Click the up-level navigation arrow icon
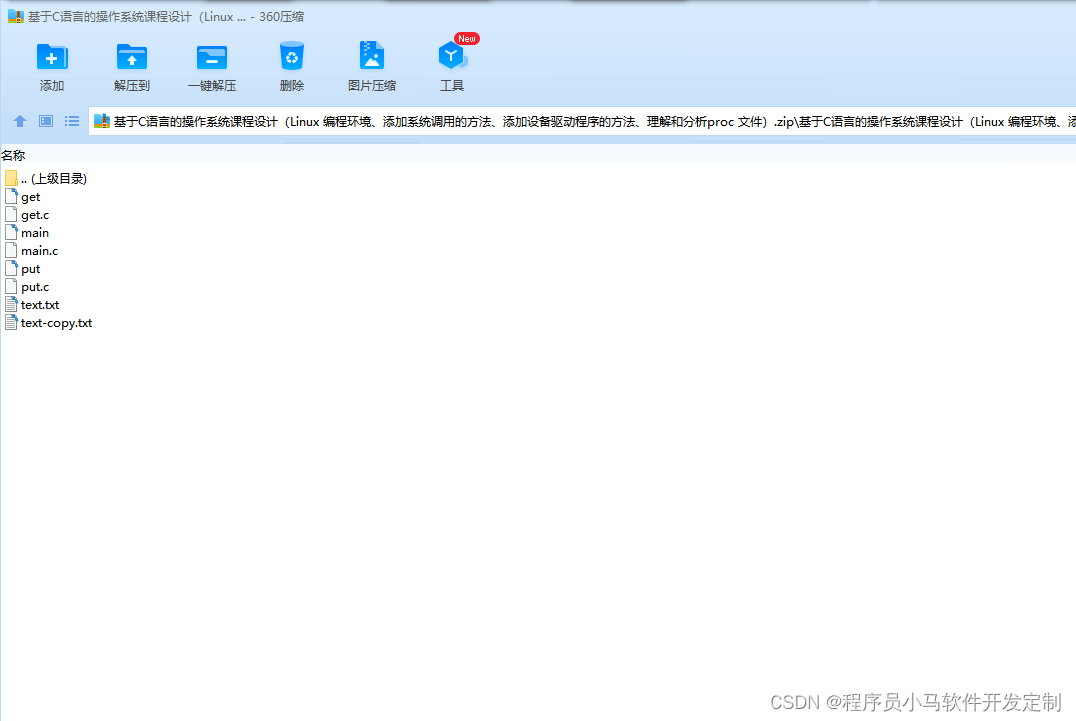This screenshot has width=1076, height=721. [19, 121]
